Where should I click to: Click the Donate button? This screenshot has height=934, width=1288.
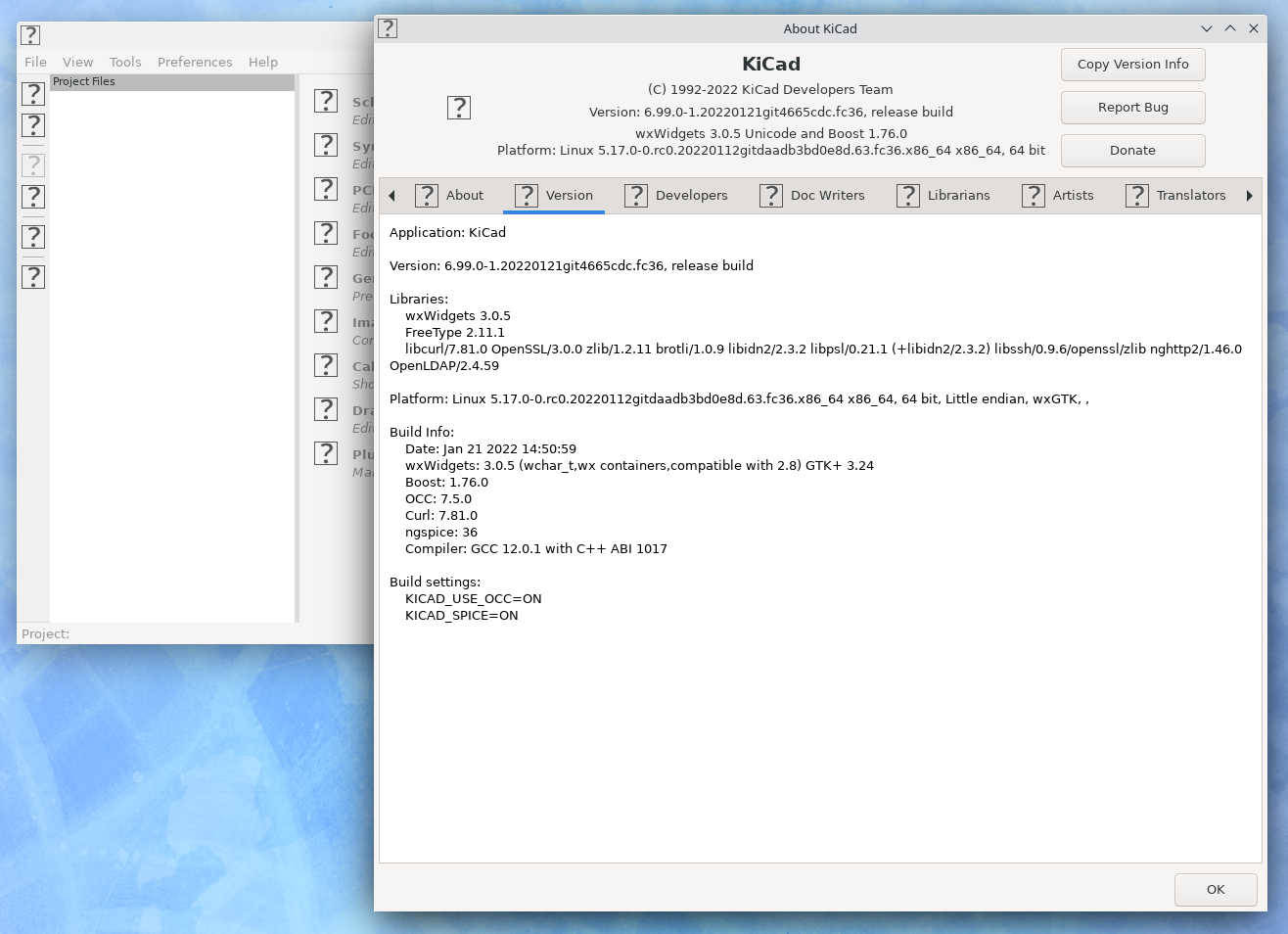[1133, 151]
